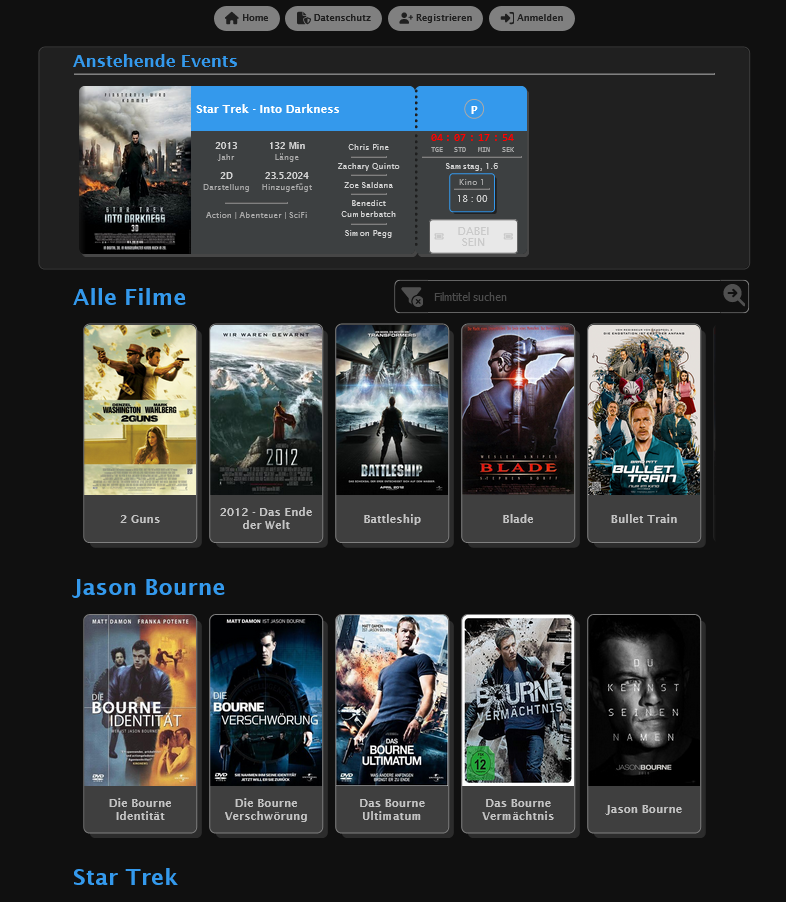Click the 'Anstehende Events' heading

click(x=155, y=61)
